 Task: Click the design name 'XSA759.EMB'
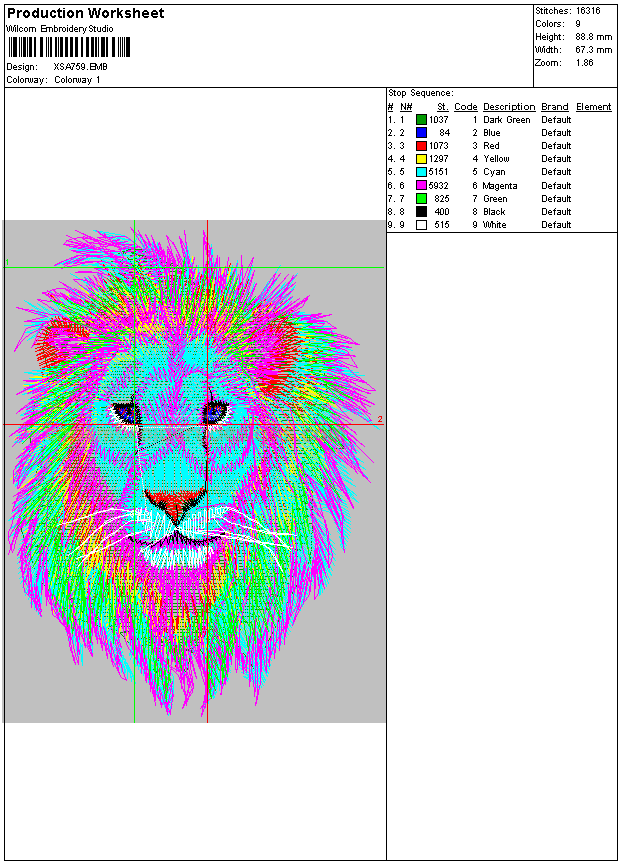point(80,67)
